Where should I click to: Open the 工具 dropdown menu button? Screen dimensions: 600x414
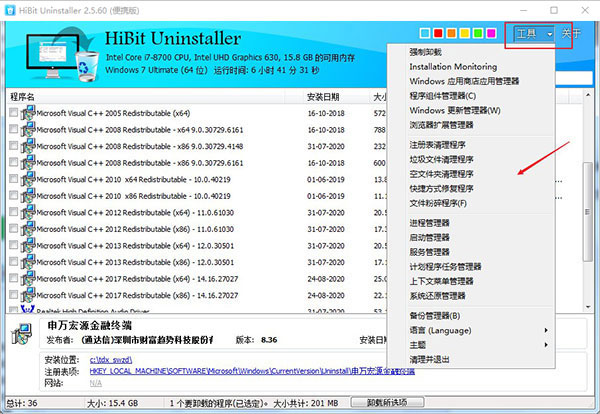tap(534, 34)
